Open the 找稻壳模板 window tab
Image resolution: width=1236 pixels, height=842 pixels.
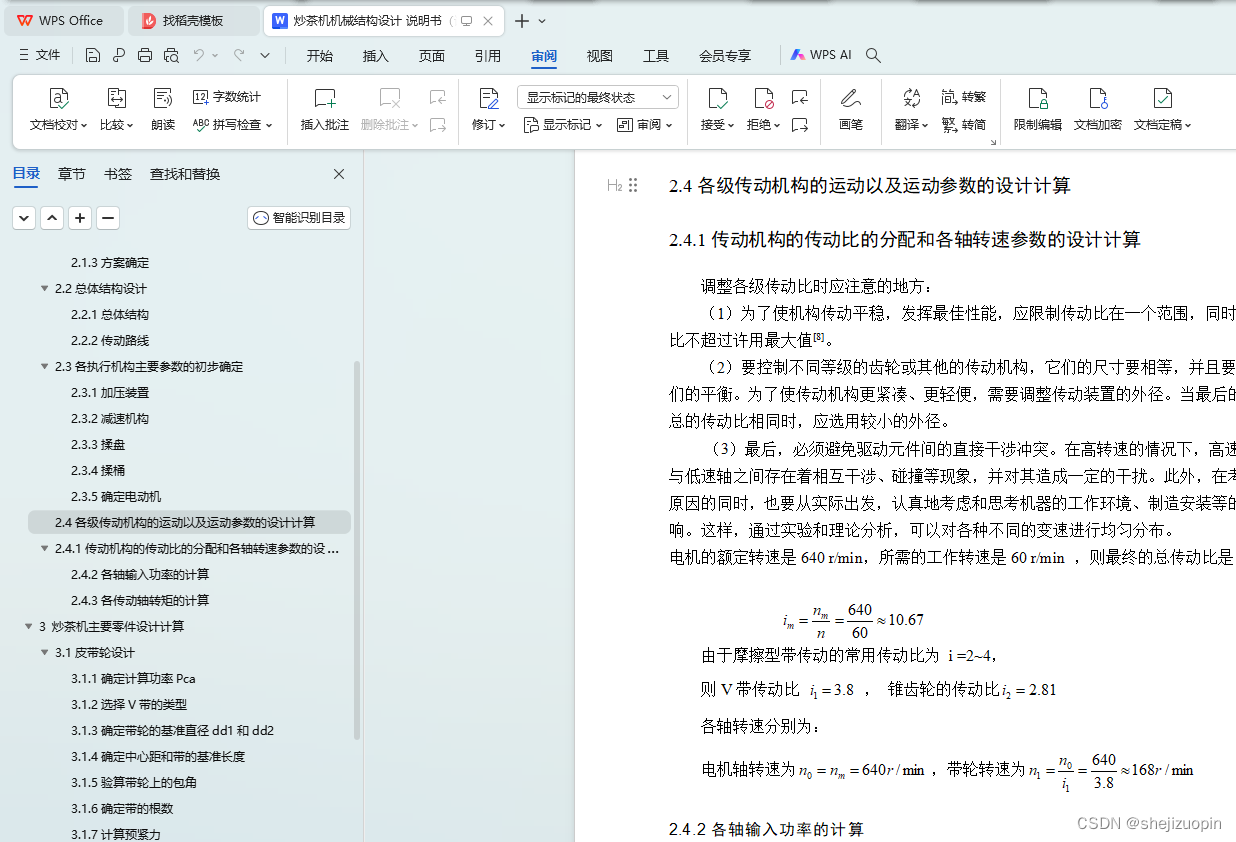194,20
